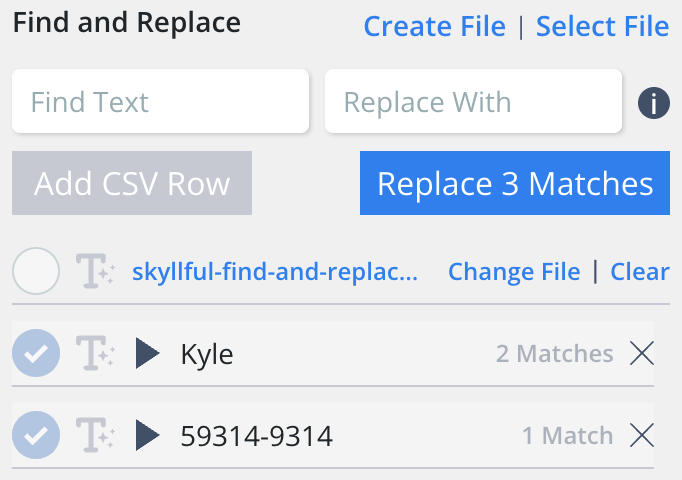Screen dimensions: 682x480
Task: Expand the 59314-9314 row triangle
Action: 148,435
